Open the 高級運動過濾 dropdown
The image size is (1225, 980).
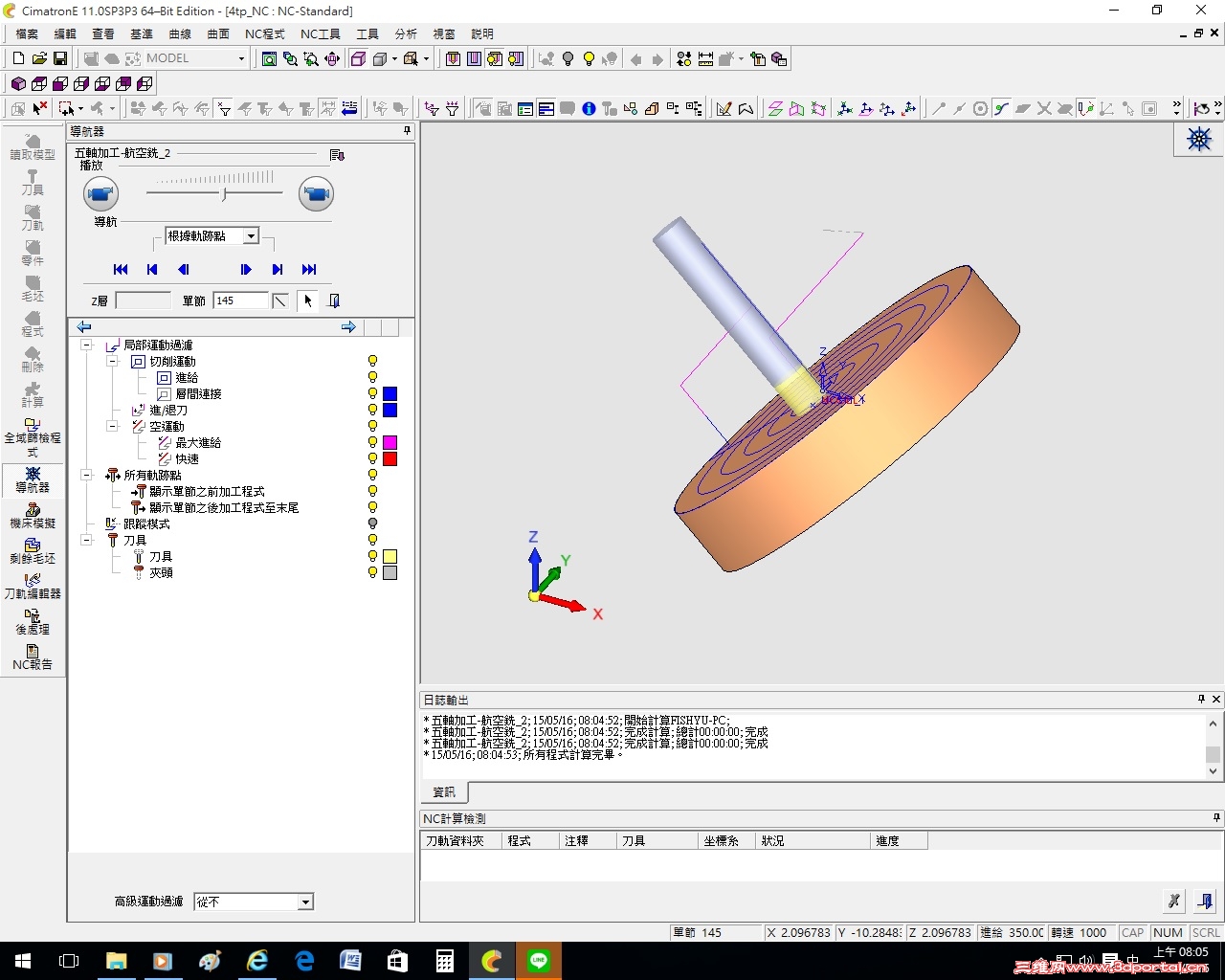pyautogui.click(x=305, y=902)
